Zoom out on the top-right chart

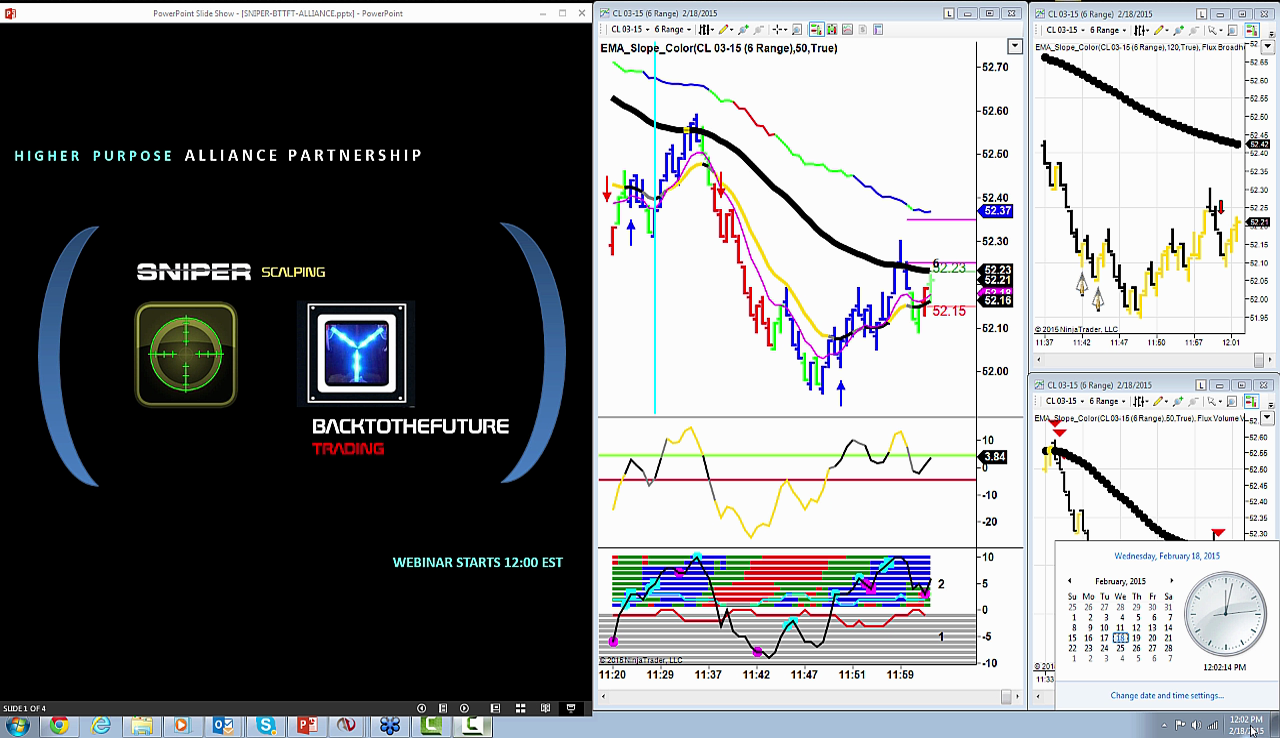tap(1192, 31)
